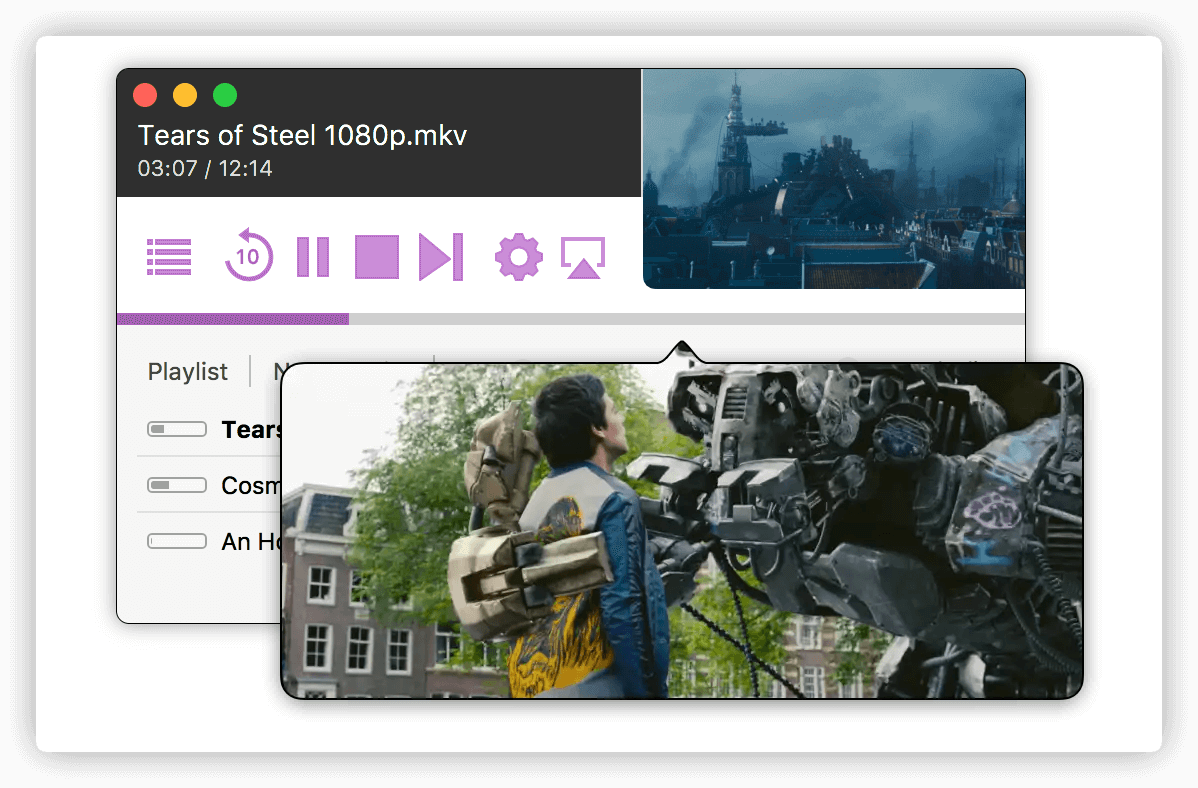Pause the current video
Image resolution: width=1198 pixels, height=788 pixels.
tap(312, 256)
